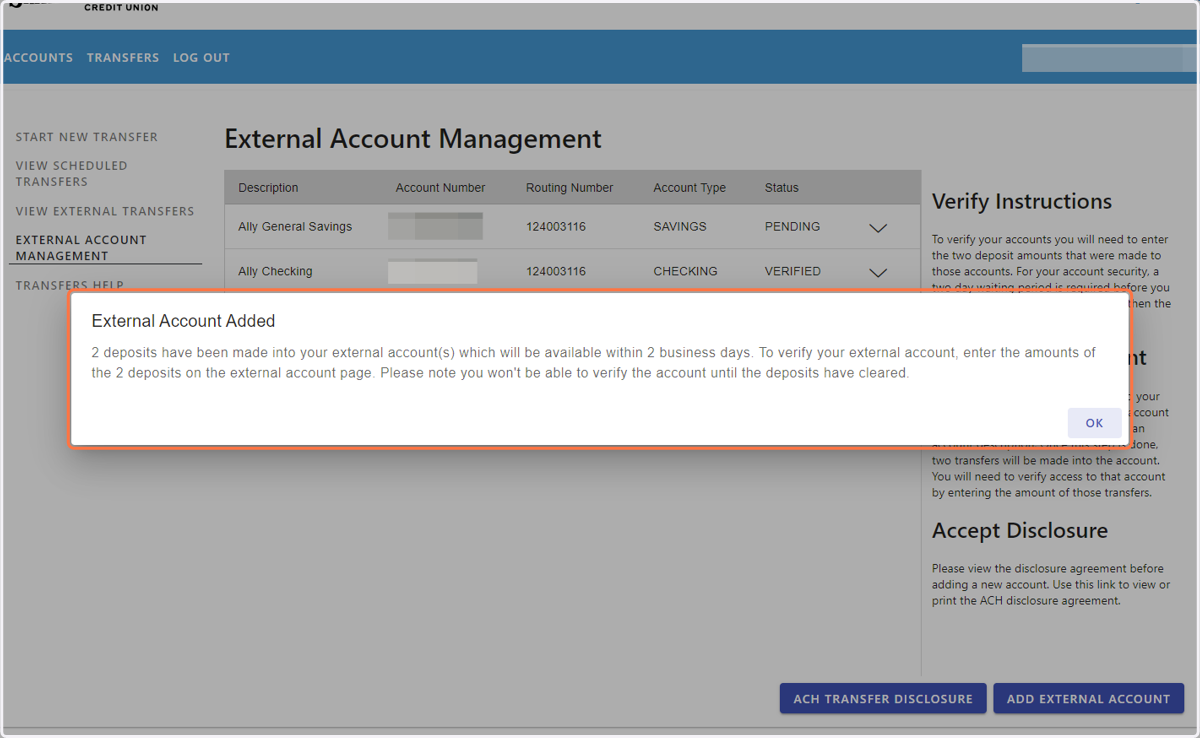
Task: Click the CHECKING account type cell
Action: [x=685, y=272]
